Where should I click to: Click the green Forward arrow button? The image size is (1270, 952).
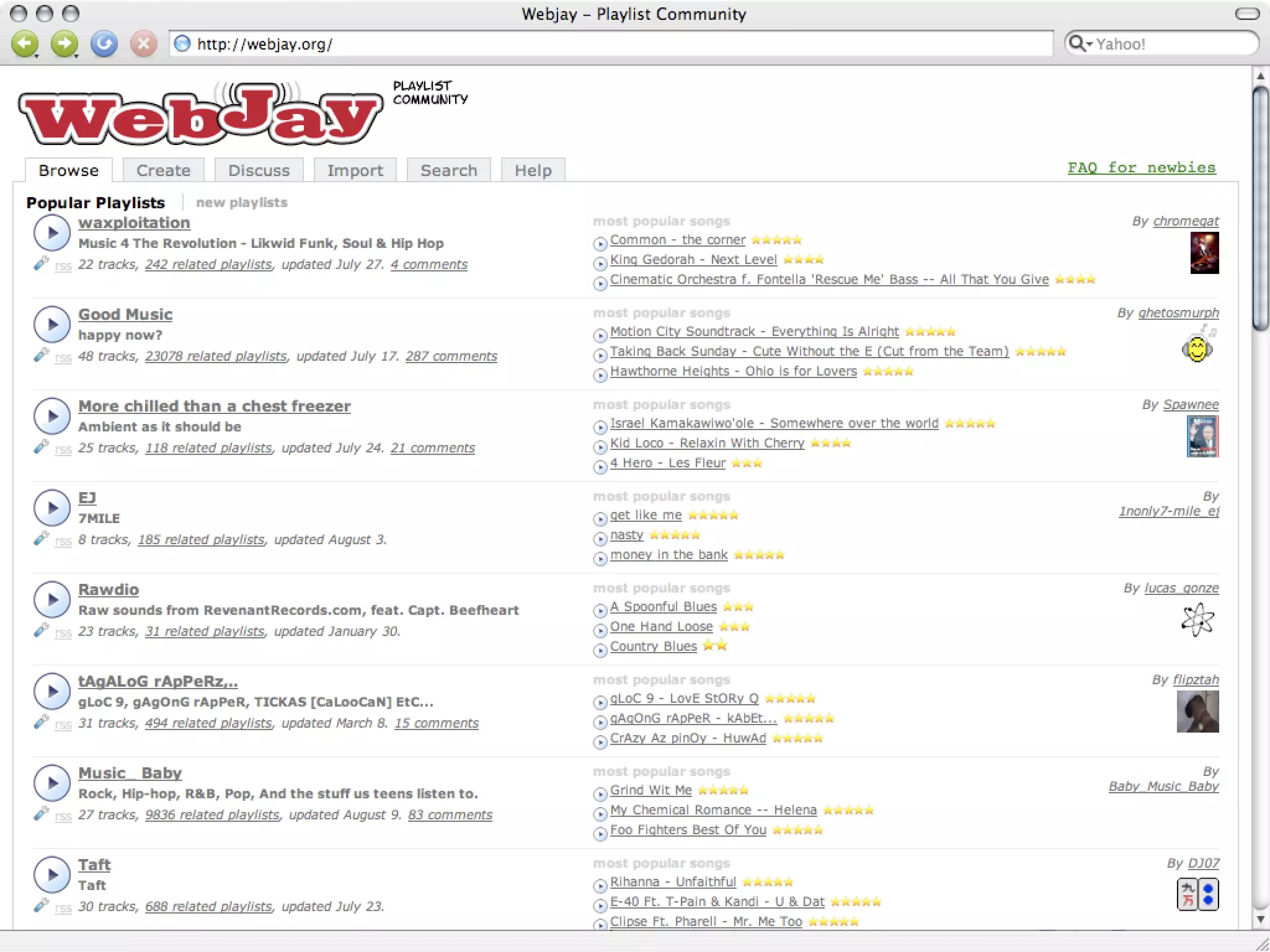point(63,43)
